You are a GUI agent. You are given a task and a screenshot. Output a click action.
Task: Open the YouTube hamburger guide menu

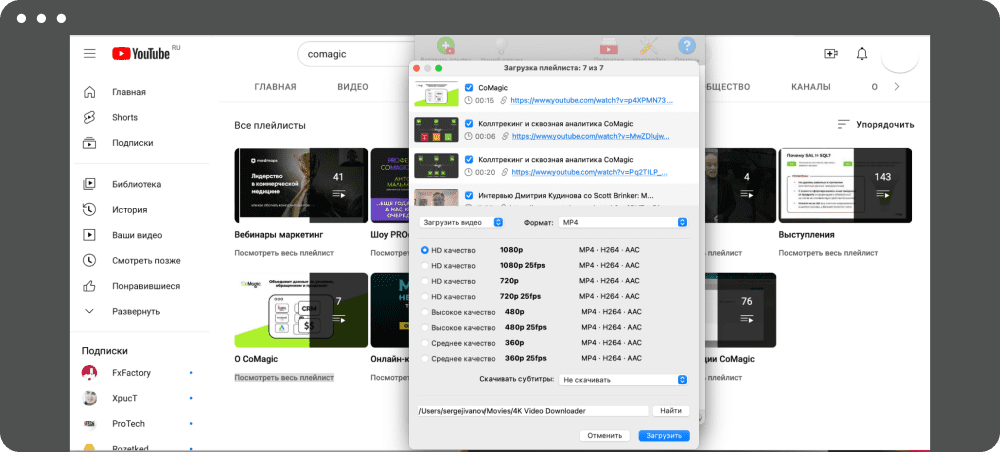(89, 54)
